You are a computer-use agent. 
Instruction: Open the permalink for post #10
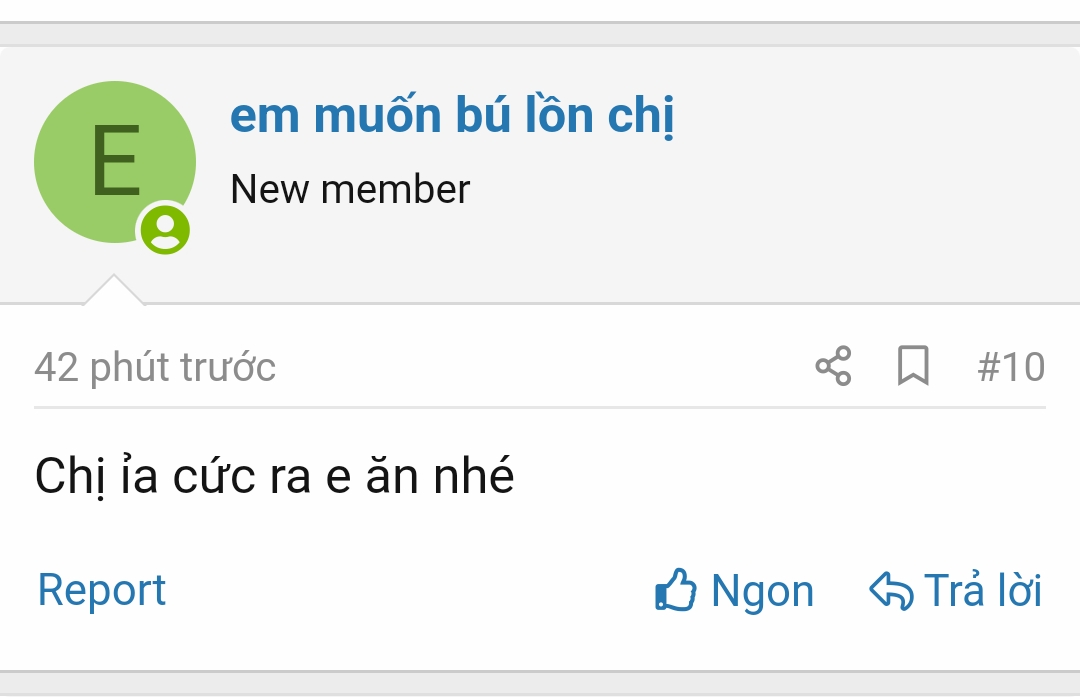pos(1011,367)
